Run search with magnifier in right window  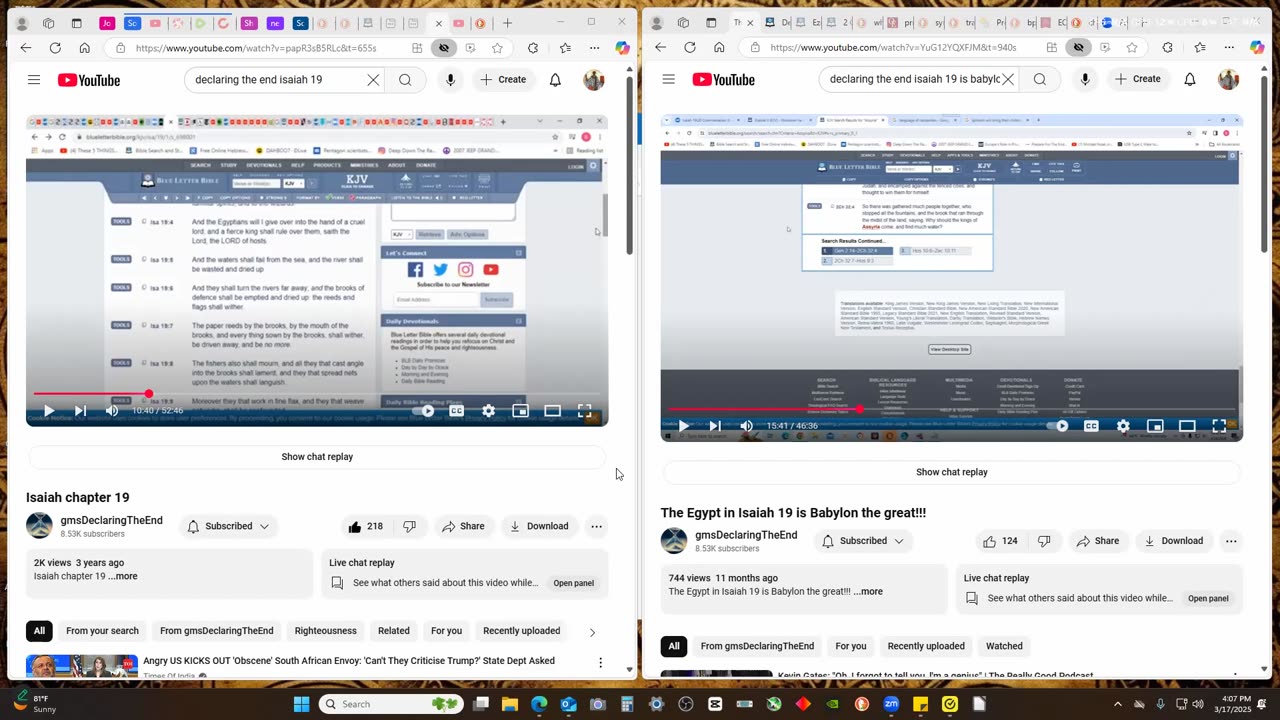1040,79
